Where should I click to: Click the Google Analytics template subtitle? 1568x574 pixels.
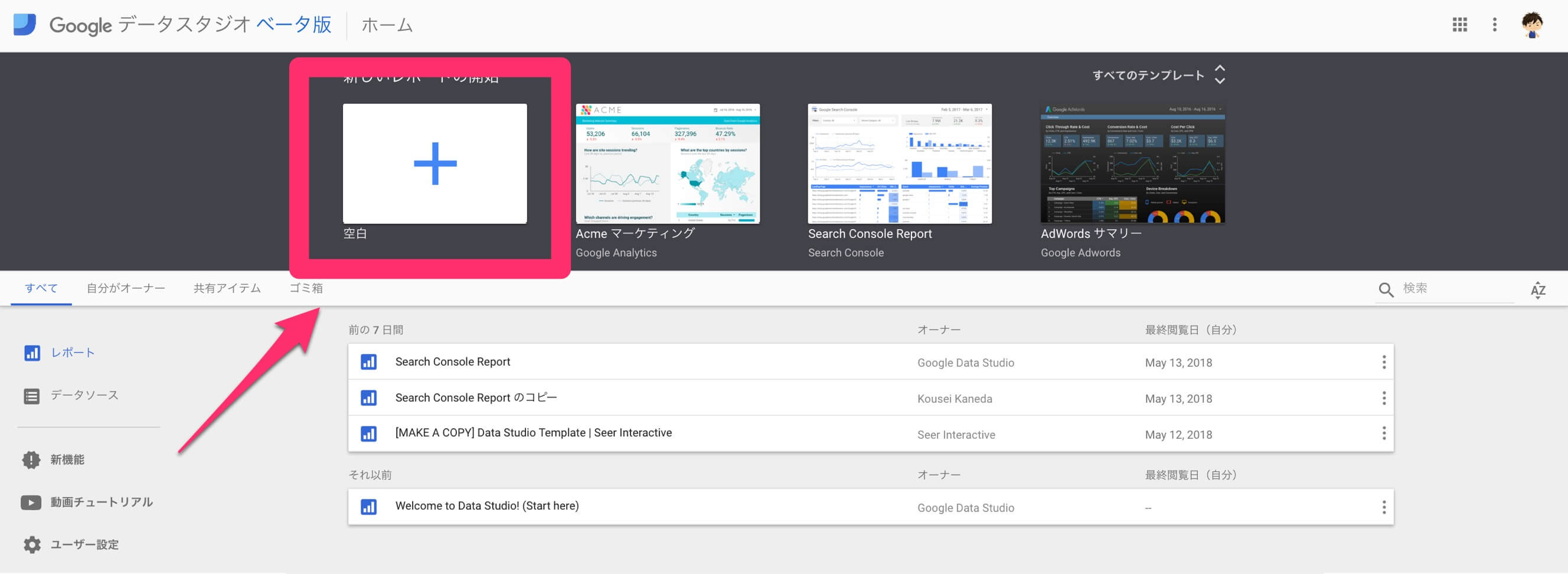[616, 253]
